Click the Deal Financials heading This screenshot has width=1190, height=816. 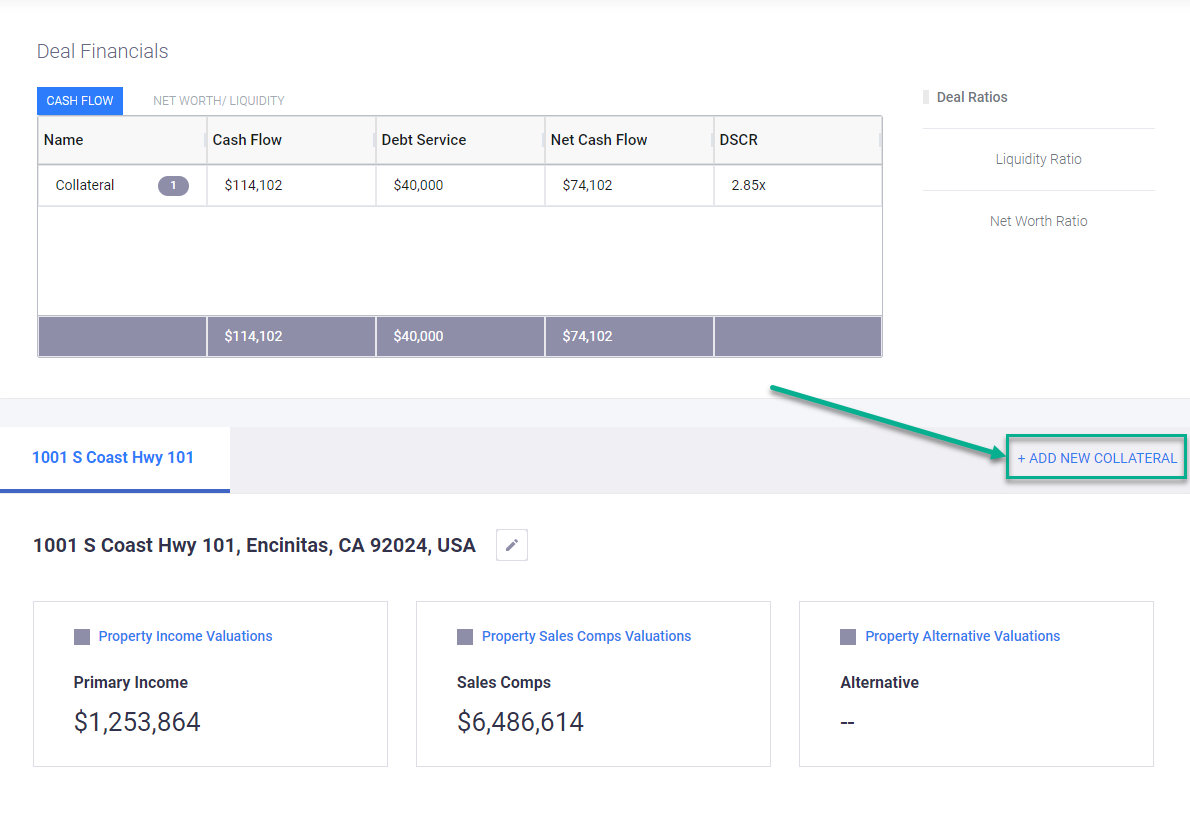pyautogui.click(x=102, y=51)
